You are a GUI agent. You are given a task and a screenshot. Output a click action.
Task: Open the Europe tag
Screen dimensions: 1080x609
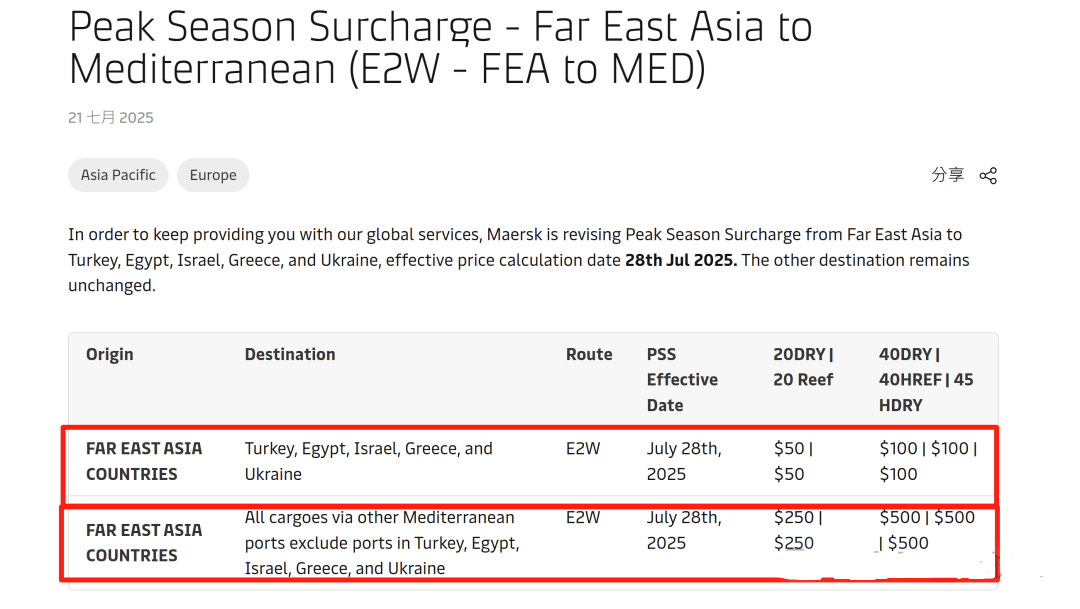pyautogui.click(x=213, y=175)
